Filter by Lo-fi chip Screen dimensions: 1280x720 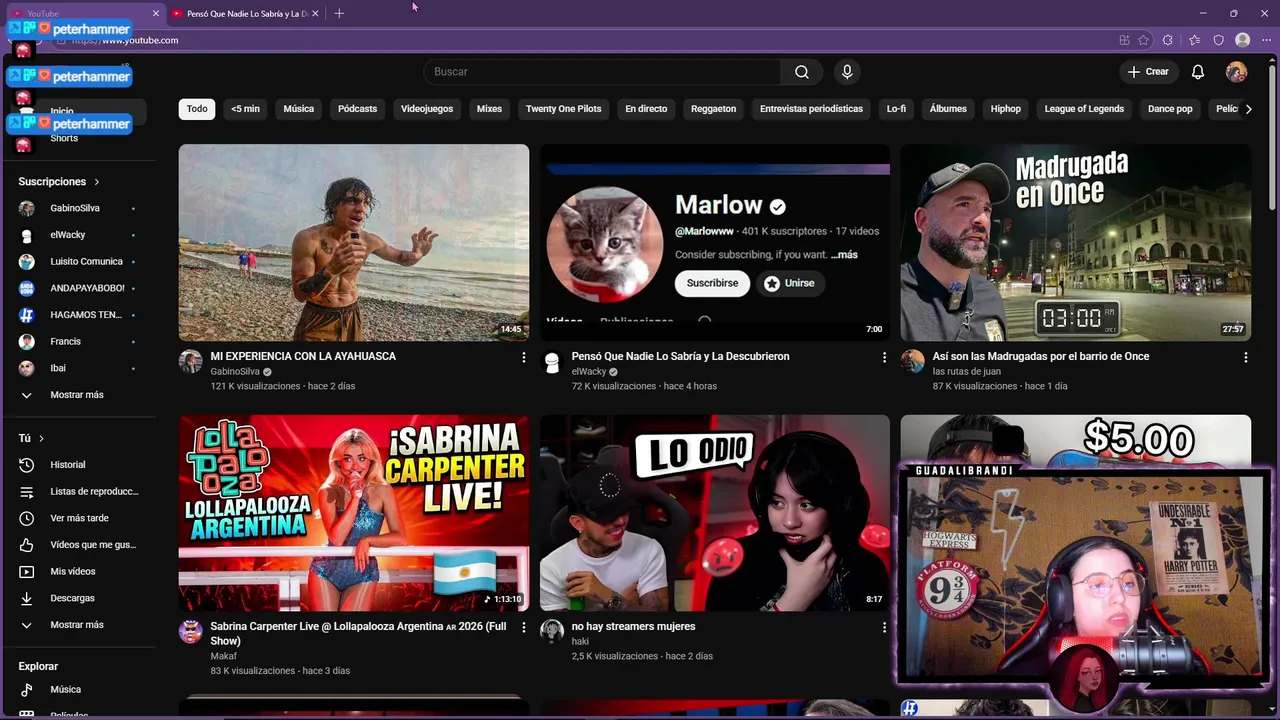click(x=896, y=109)
